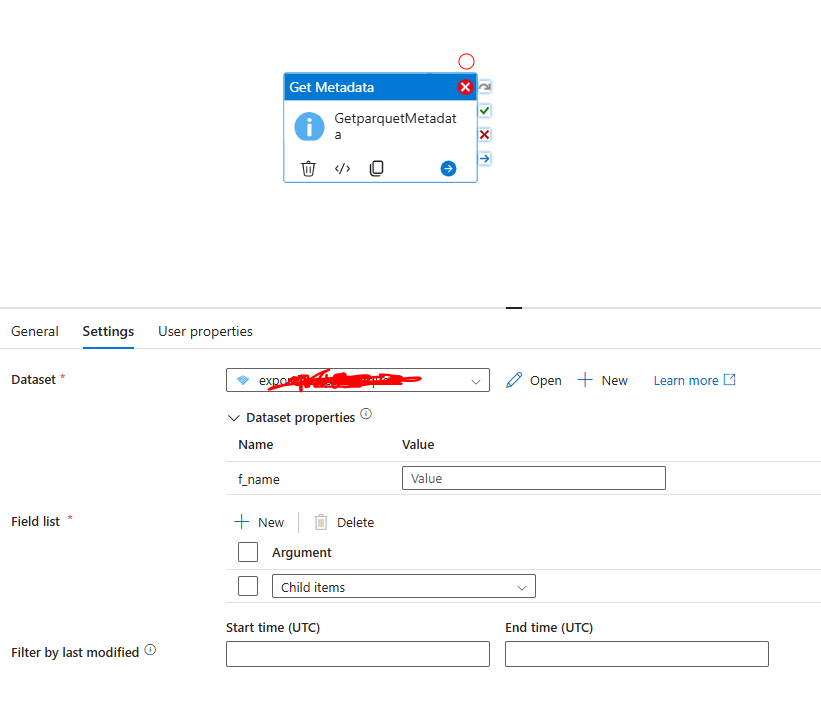
Task: Switch to the General tab
Action: click(35, 331)
